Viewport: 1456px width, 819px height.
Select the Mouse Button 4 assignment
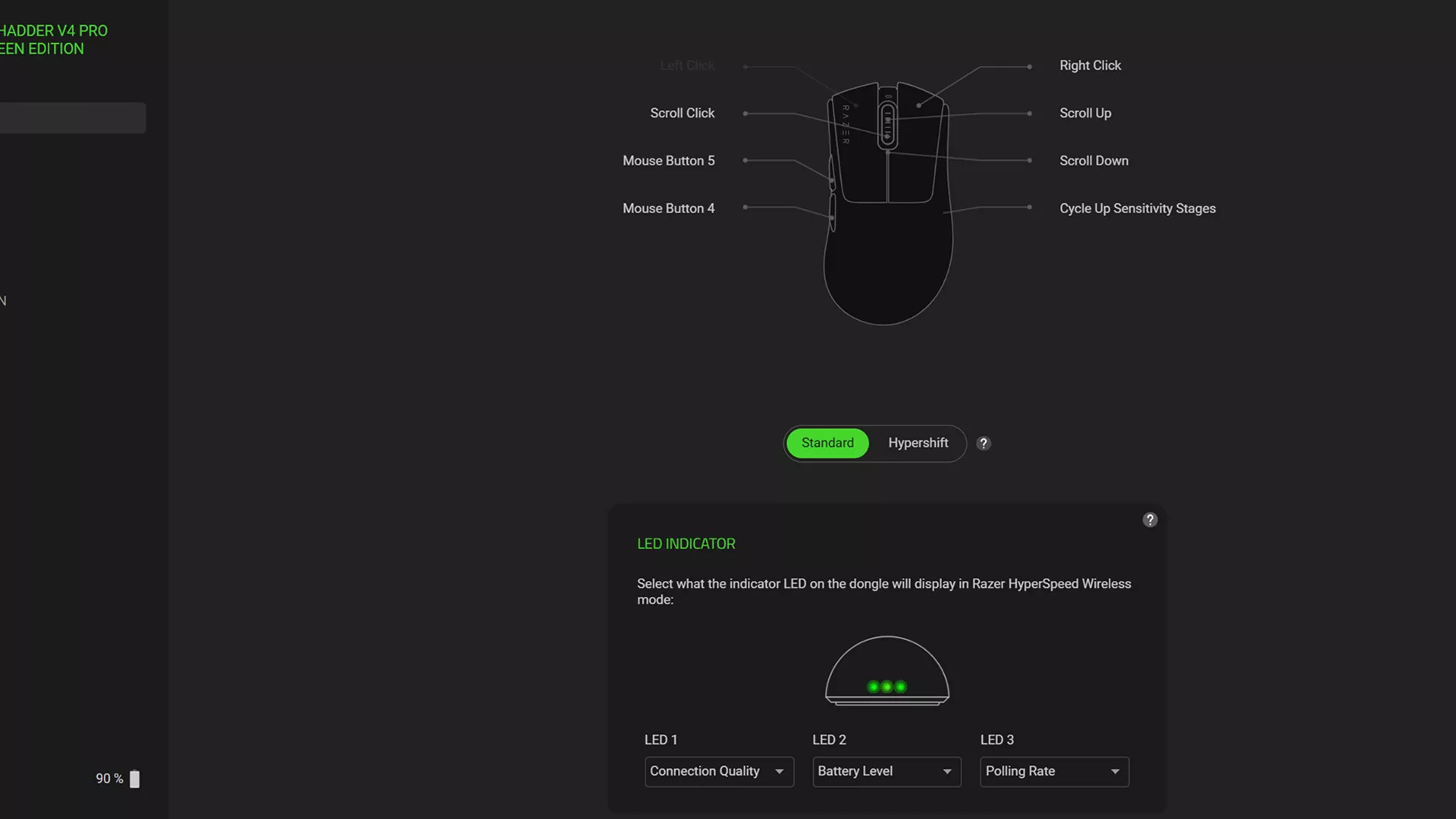(668, 209)
